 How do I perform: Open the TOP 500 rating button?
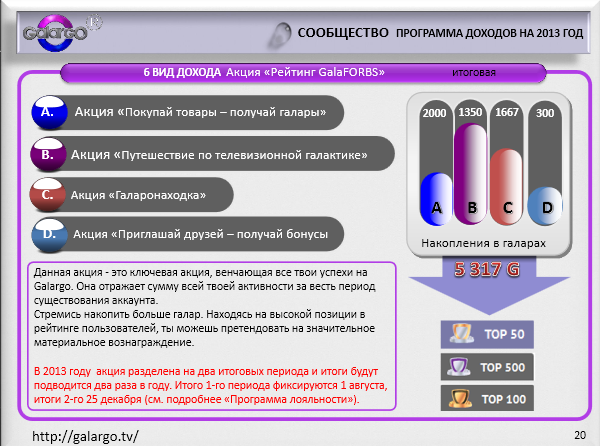[x=487, y=367]
